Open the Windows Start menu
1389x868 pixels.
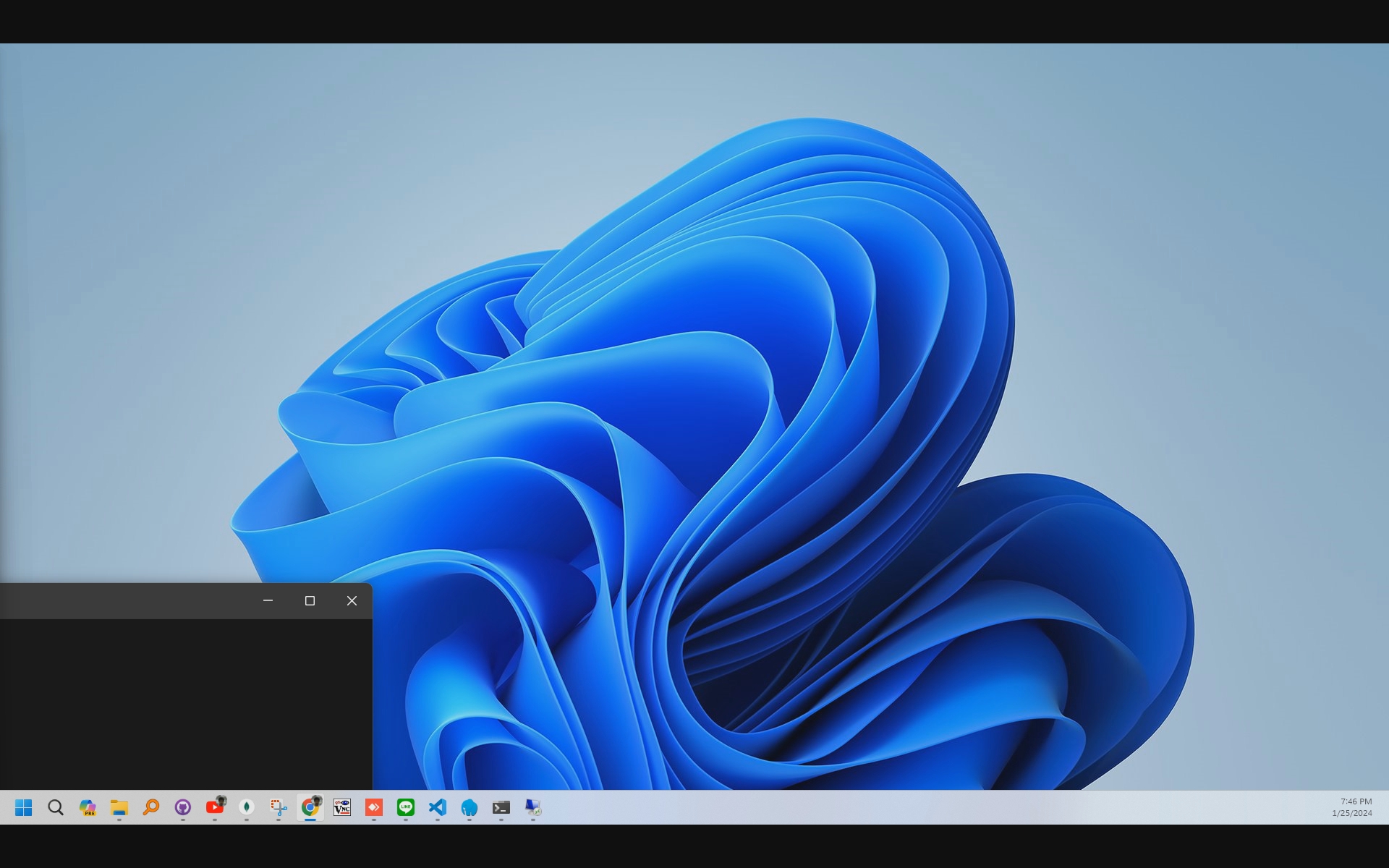pos(24,807)
